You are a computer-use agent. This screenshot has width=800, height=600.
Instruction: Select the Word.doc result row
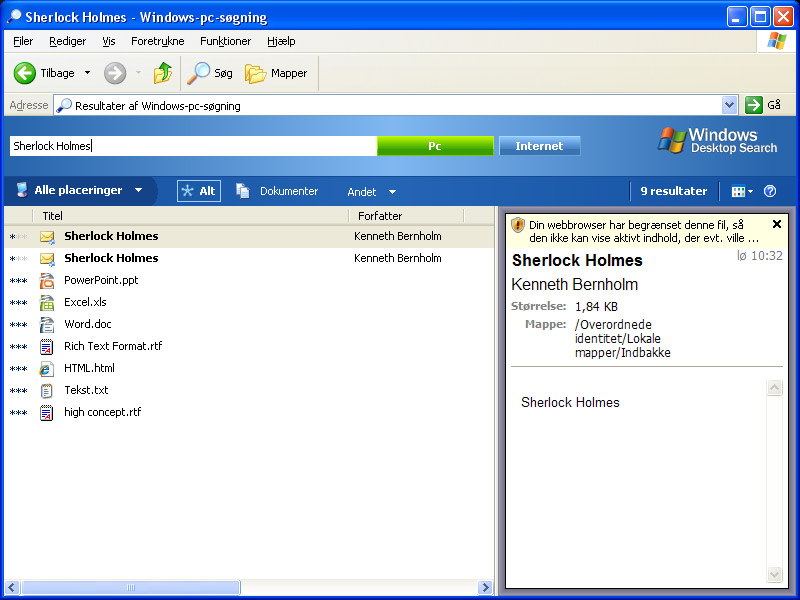[249, 324]
